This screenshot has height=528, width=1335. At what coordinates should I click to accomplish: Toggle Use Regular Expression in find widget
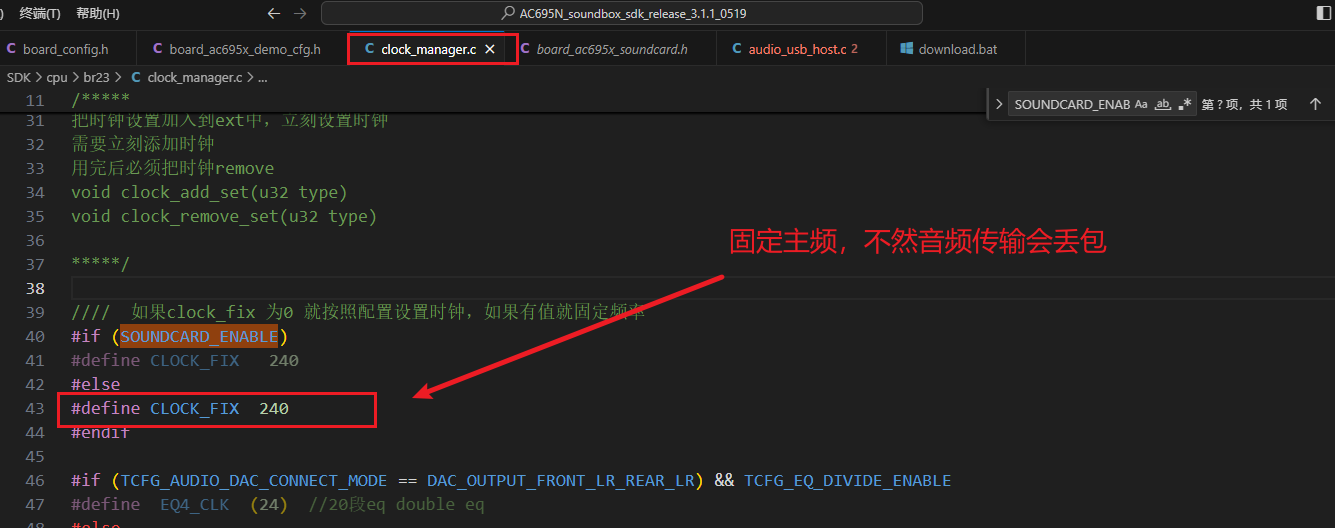pyautogui.click(x=1185, y=104)
